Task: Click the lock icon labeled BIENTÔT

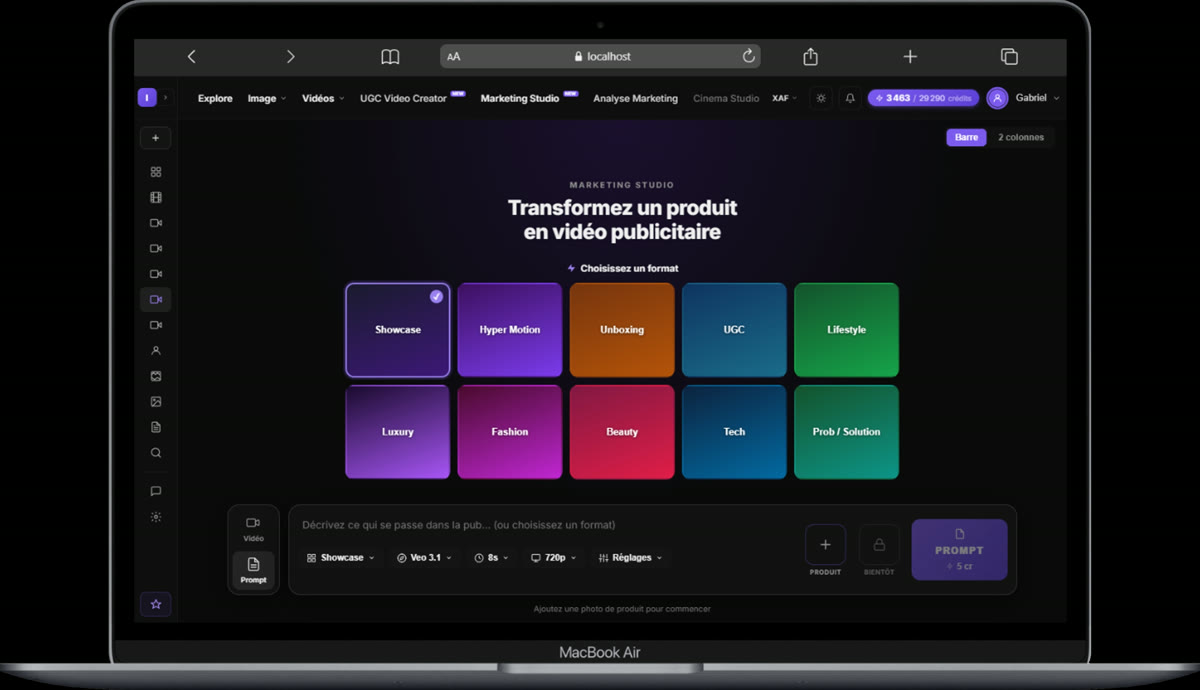Action: (x=879, y=545)
